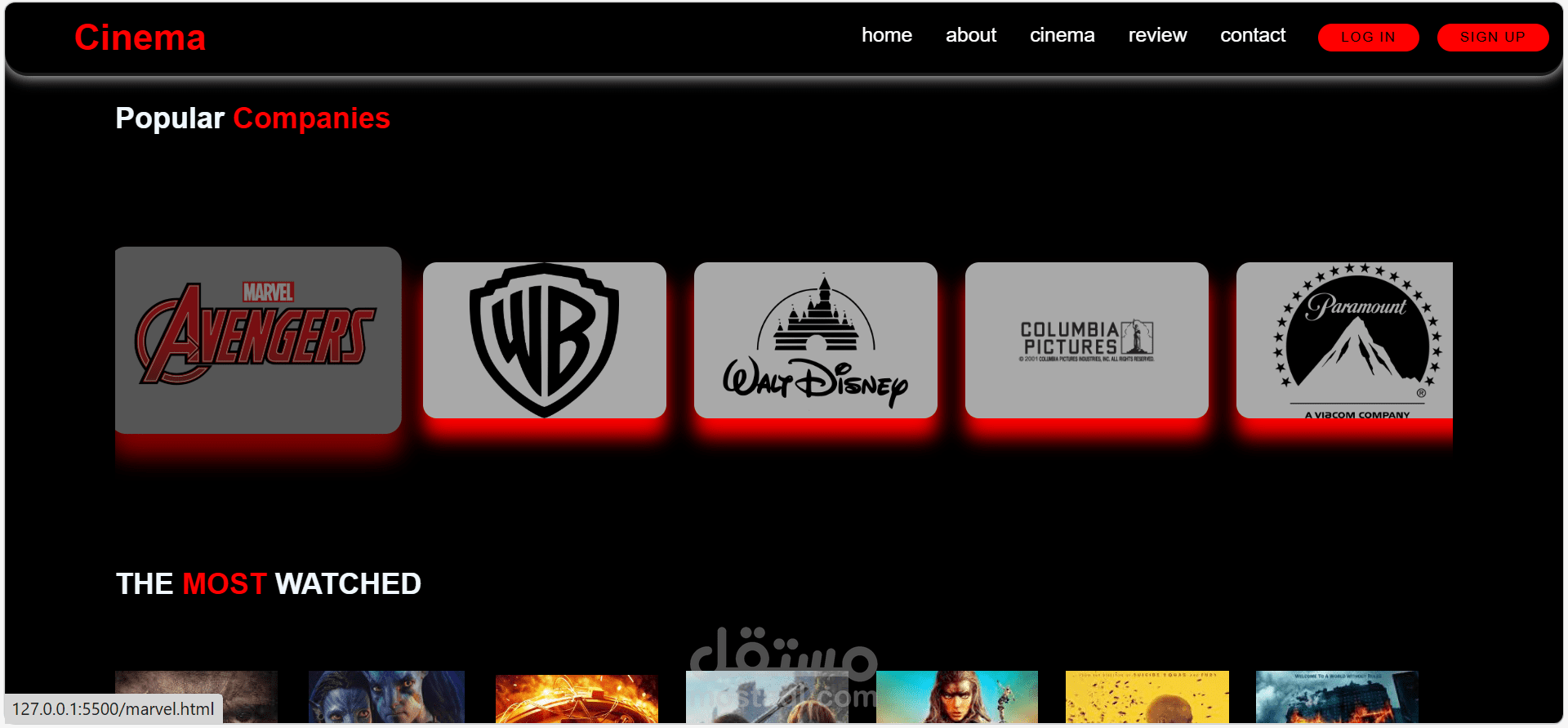Click THE MOST WATCHED heading
The height and width of the screenshot is (728, 1568).
pyautogui.click(x=269, y=584)
